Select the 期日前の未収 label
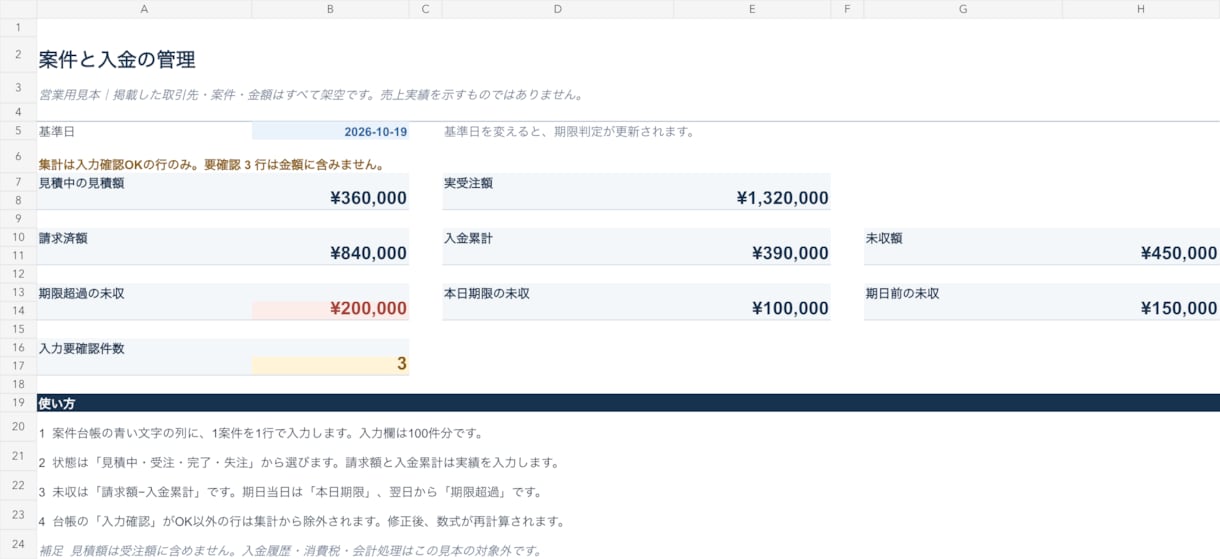The image size is (1220, 559). point(903,293)
